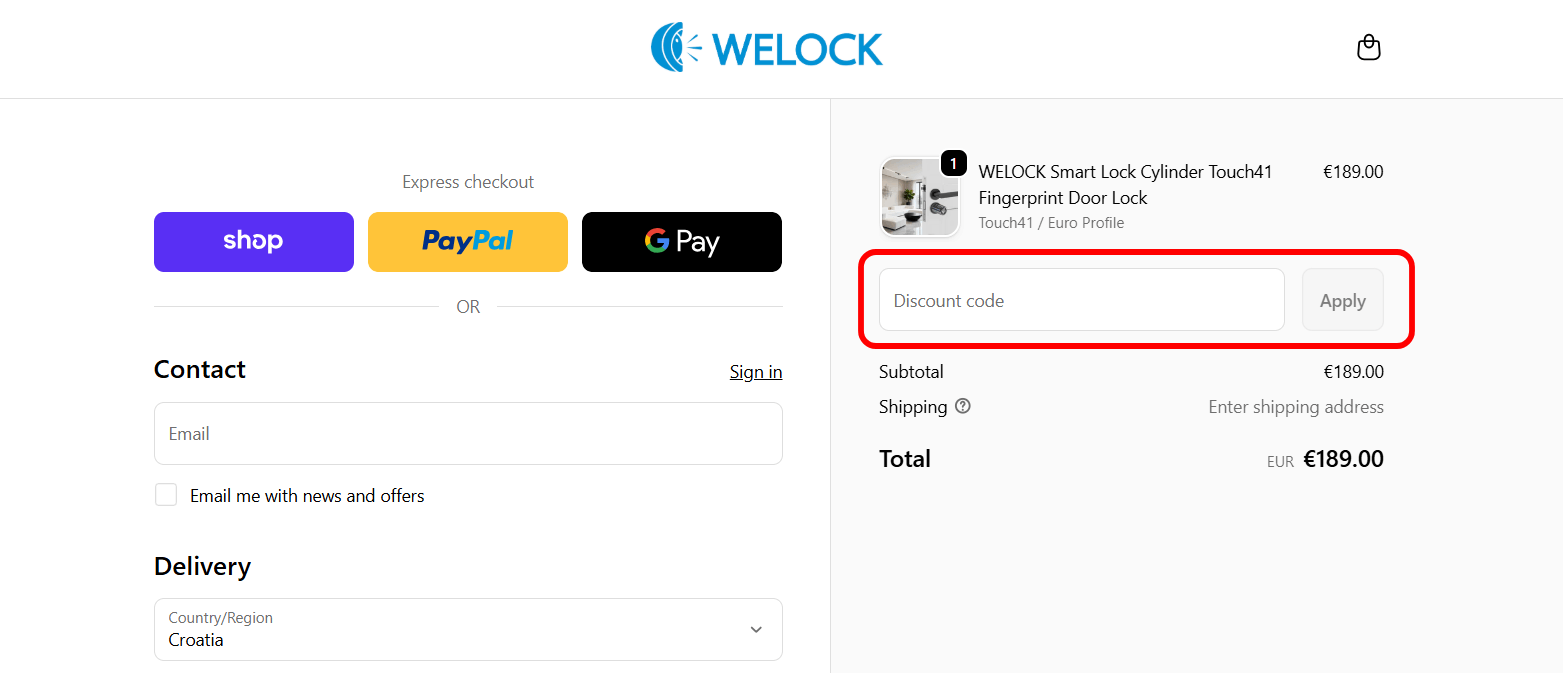Click the Shipping help question mark icon
Screen dimensions: 1563x673
962,406
